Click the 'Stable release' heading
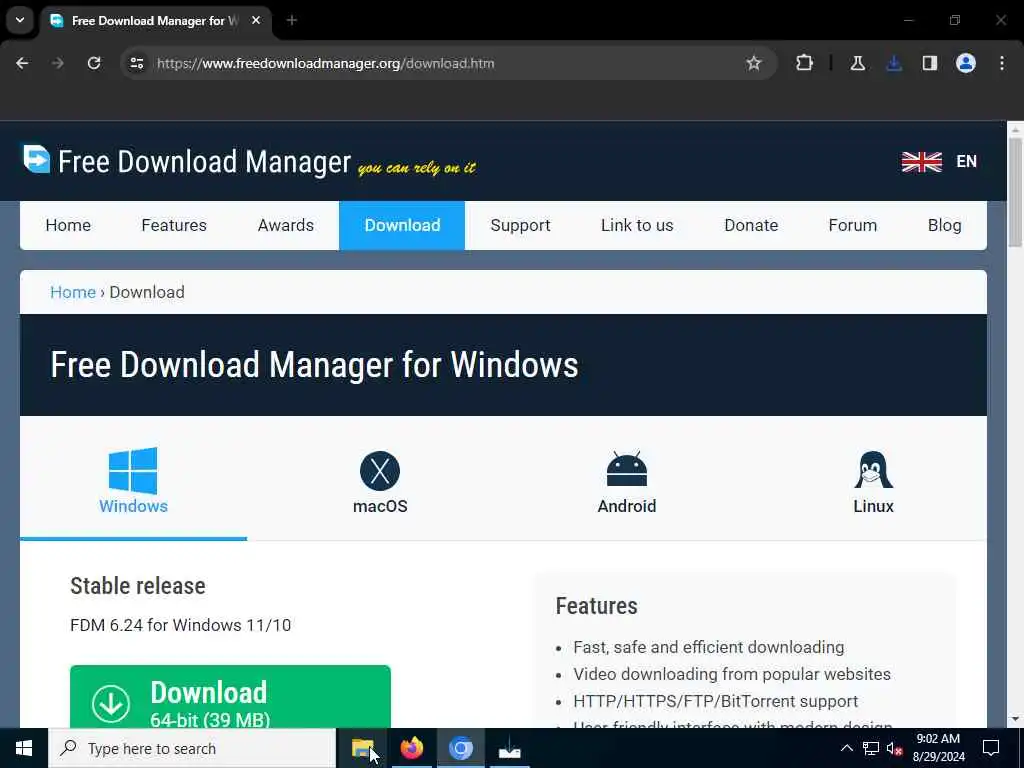This screenshot has width=1024, height=768. point(138,586)
